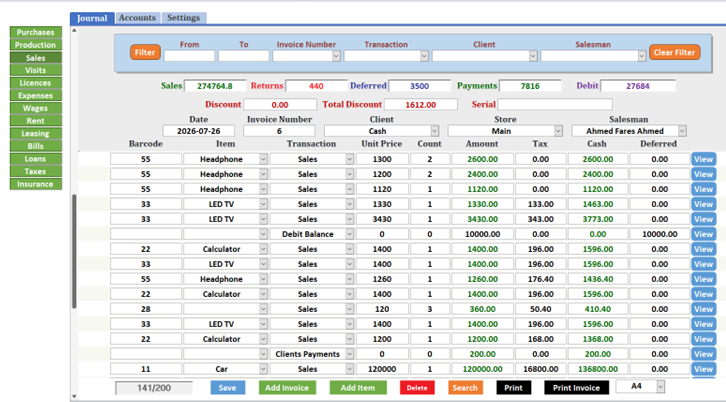Image resolution: width=726 pixels, height=402 pixels.
Task: Open Transaction dropdown of Debit Balance row
Action: click(x=350, y=234)
